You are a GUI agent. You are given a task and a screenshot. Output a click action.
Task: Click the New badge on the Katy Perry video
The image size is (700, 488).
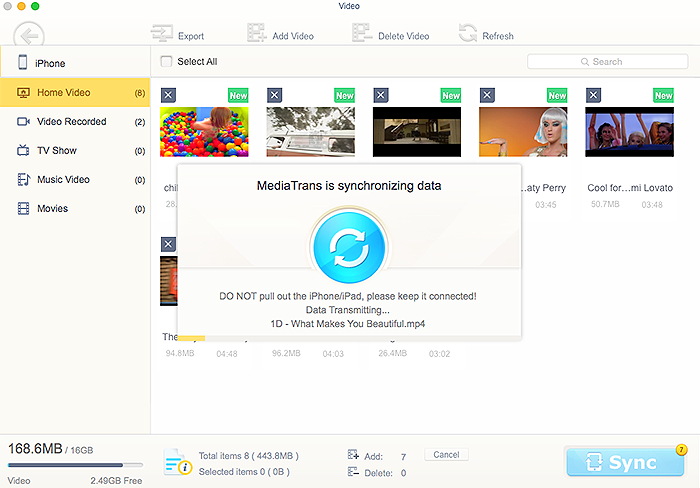pos(558,96)
